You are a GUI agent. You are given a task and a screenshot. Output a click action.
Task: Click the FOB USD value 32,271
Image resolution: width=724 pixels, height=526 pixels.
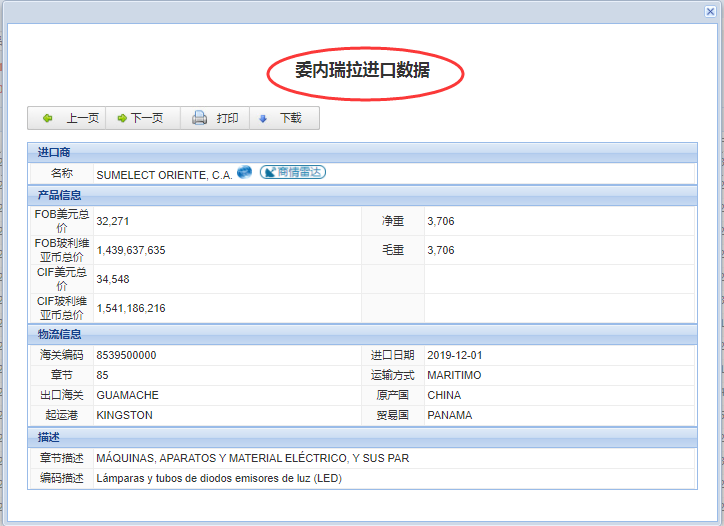tap(113, 221)
